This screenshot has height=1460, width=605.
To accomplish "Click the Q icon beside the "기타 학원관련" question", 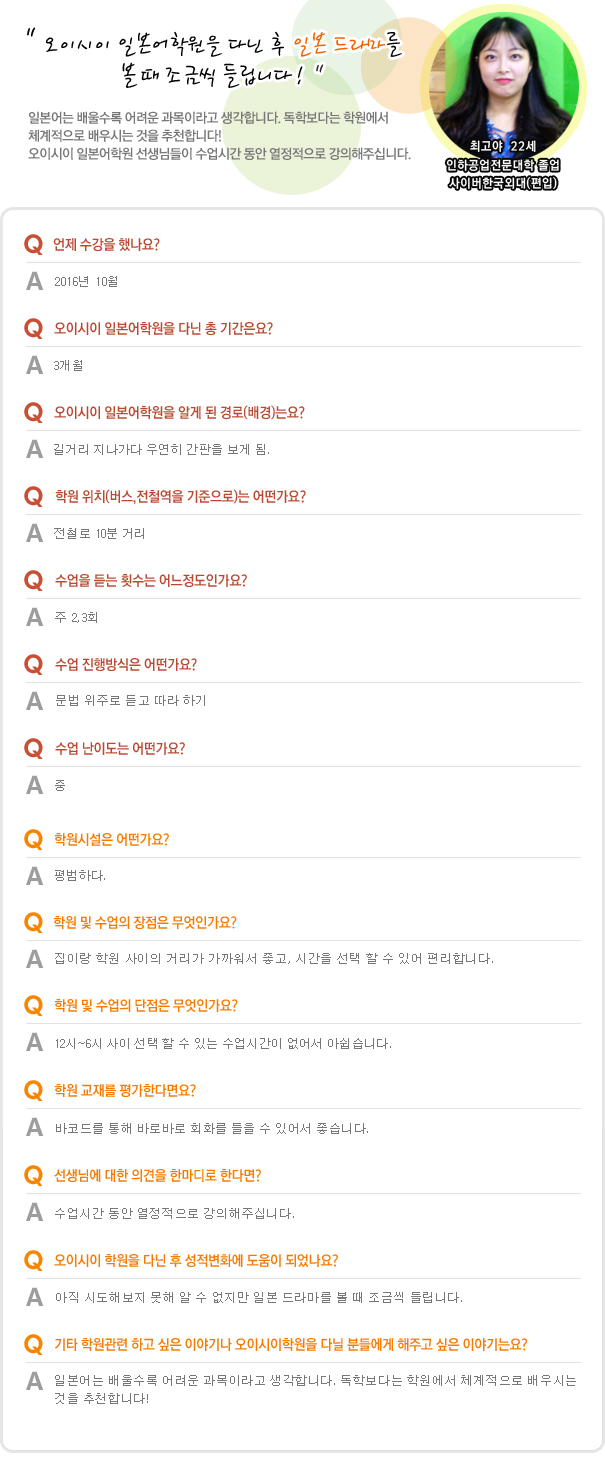I will pyautogui.click(x=34, y=1344).
